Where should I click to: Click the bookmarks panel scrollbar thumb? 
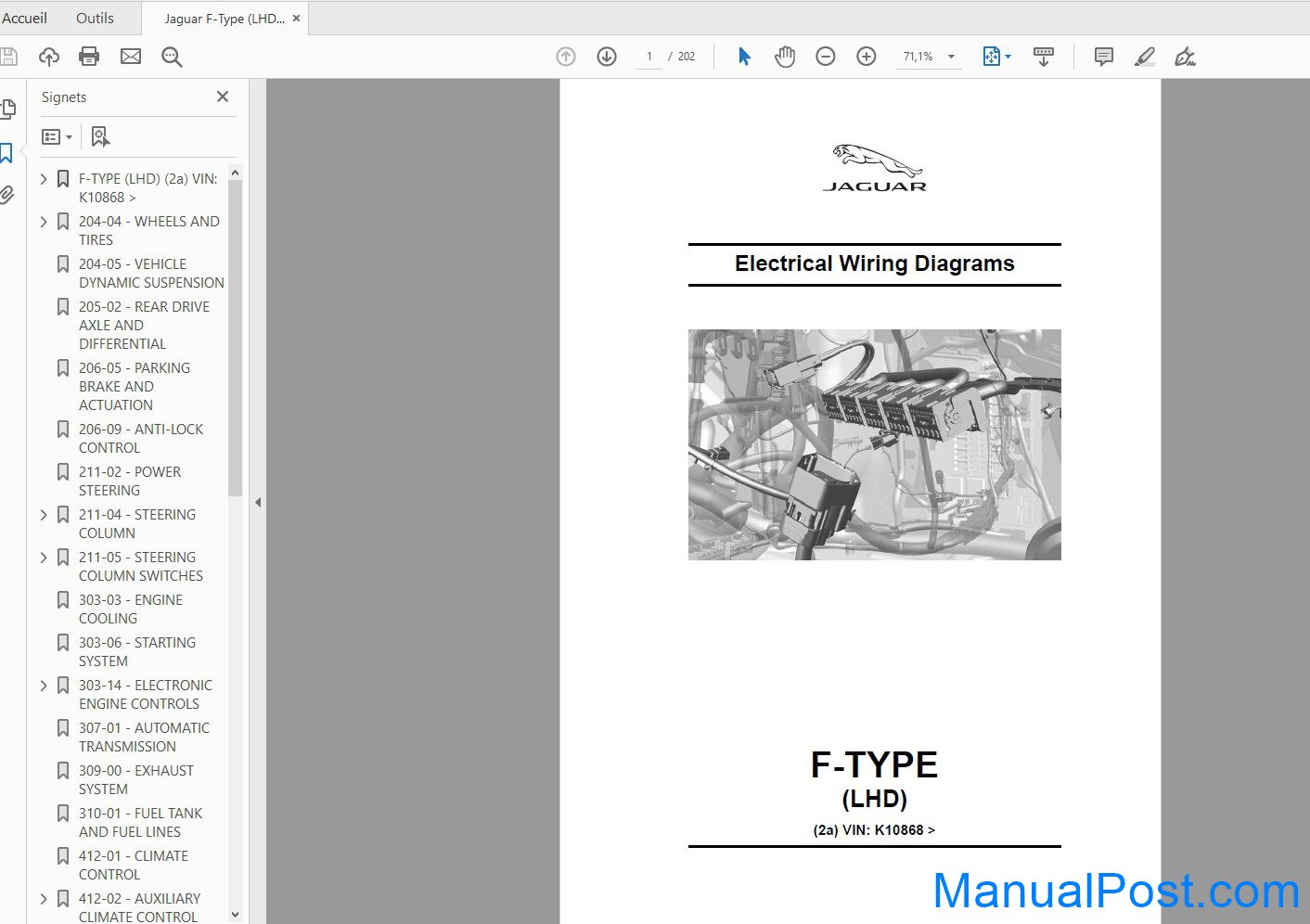click(x=235, y=338)
